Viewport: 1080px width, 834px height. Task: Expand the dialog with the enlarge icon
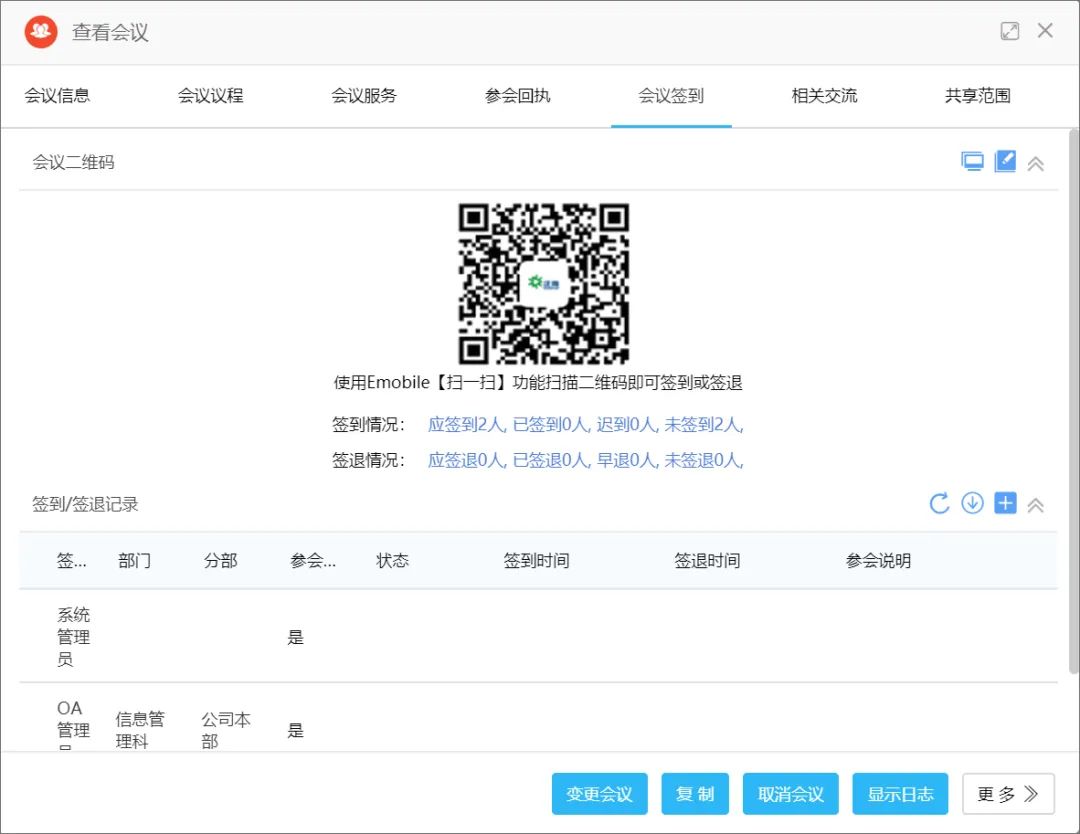click(1010, 31)
